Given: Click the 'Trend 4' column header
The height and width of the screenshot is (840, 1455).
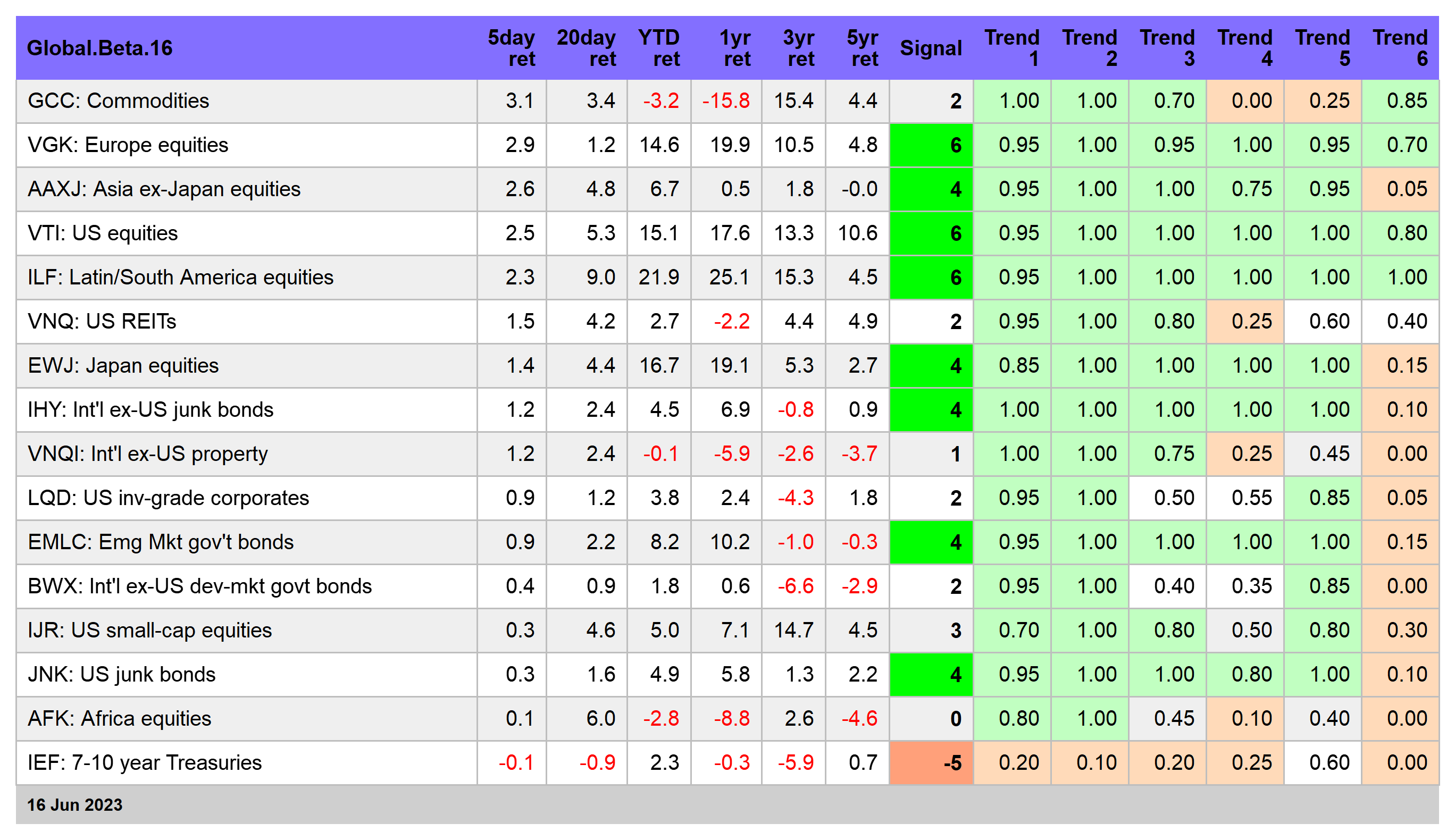Looking at the screenshot, I should [1245, 48].
